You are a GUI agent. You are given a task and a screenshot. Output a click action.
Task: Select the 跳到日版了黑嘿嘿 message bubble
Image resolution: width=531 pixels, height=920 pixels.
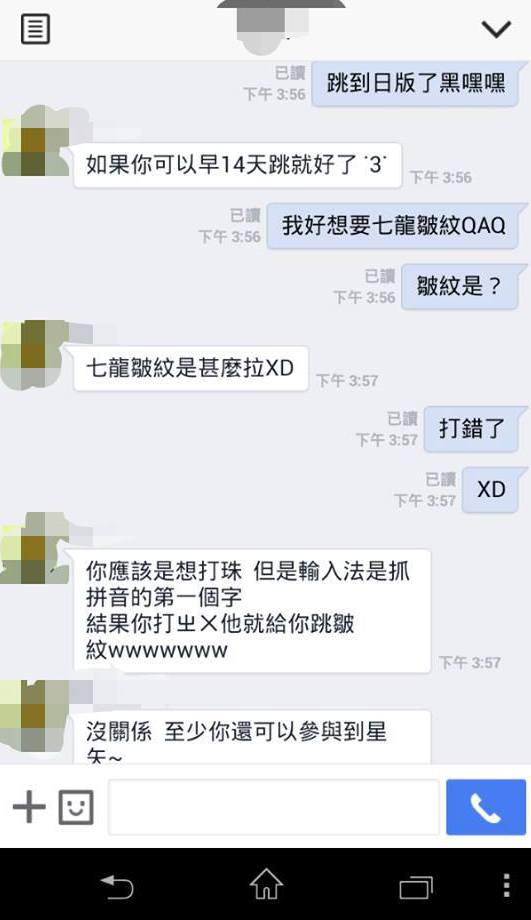(415, 83)
